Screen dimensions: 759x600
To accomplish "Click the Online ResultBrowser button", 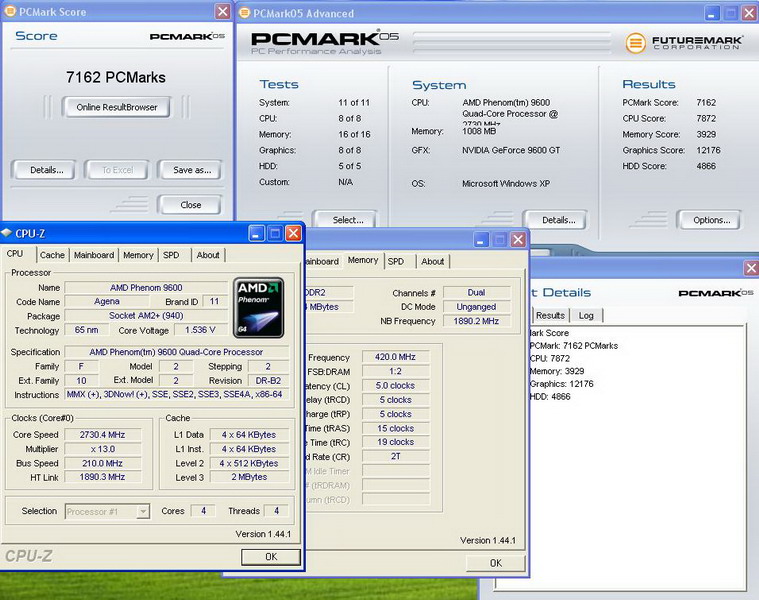I will (117, 107).
